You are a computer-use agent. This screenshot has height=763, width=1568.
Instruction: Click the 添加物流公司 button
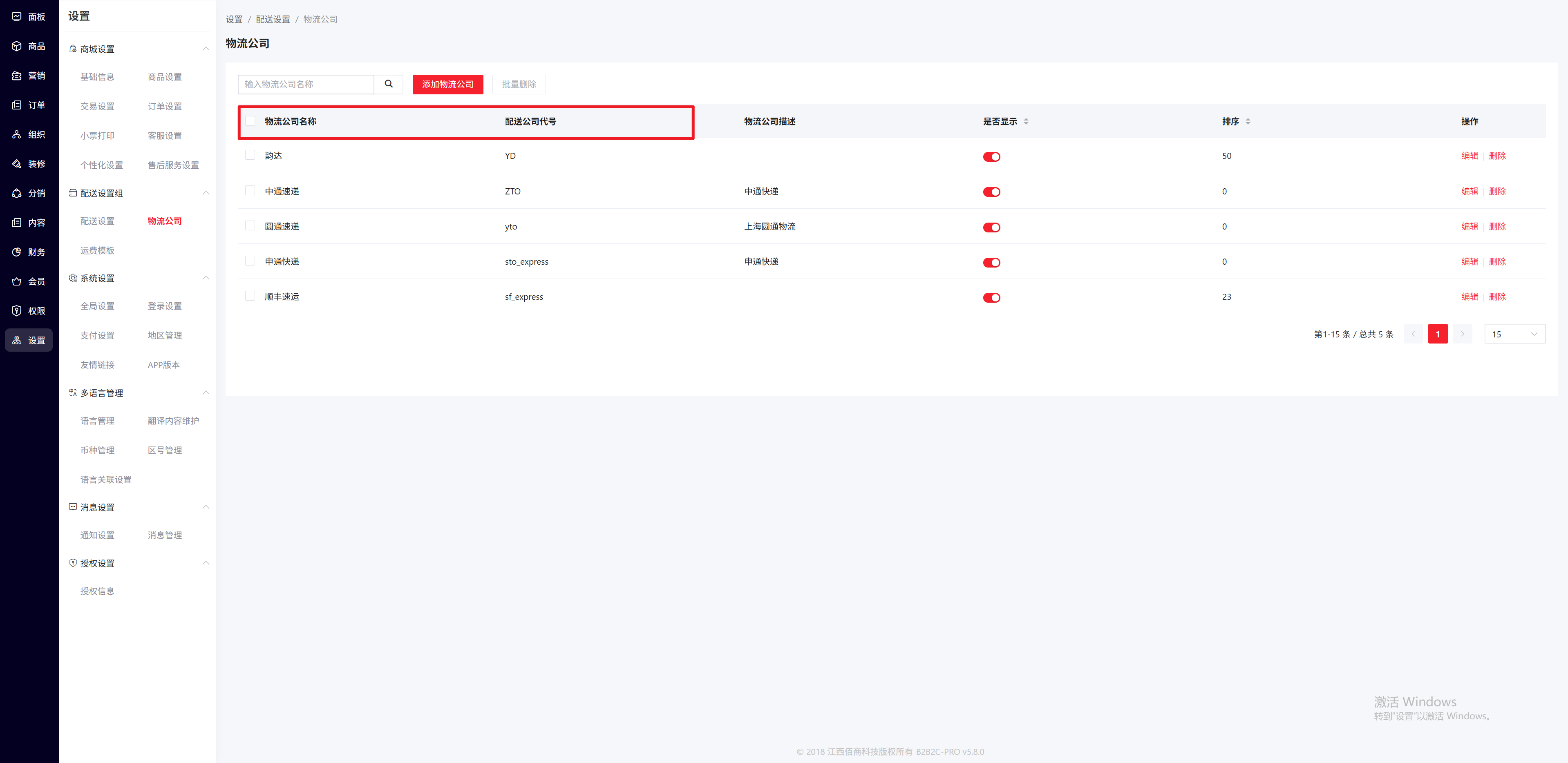click(x=447, y=84)
